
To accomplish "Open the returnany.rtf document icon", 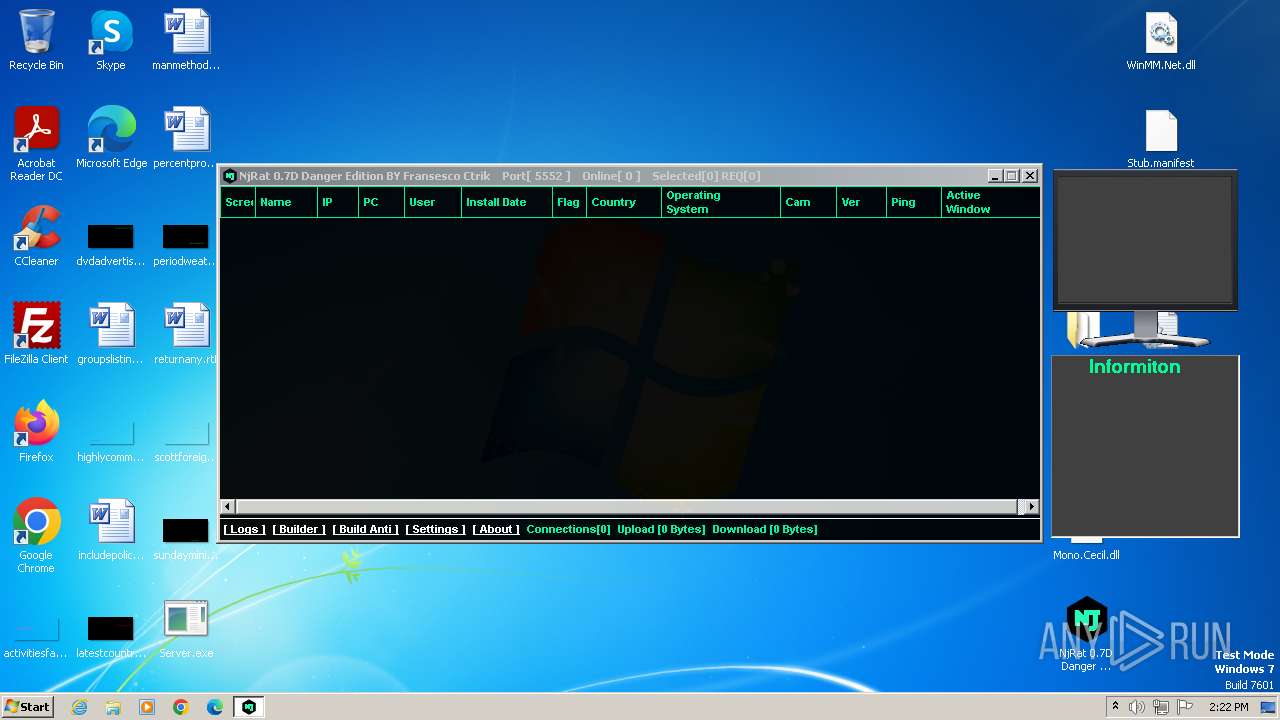I will pyautogui.click(x=186, y=334).
